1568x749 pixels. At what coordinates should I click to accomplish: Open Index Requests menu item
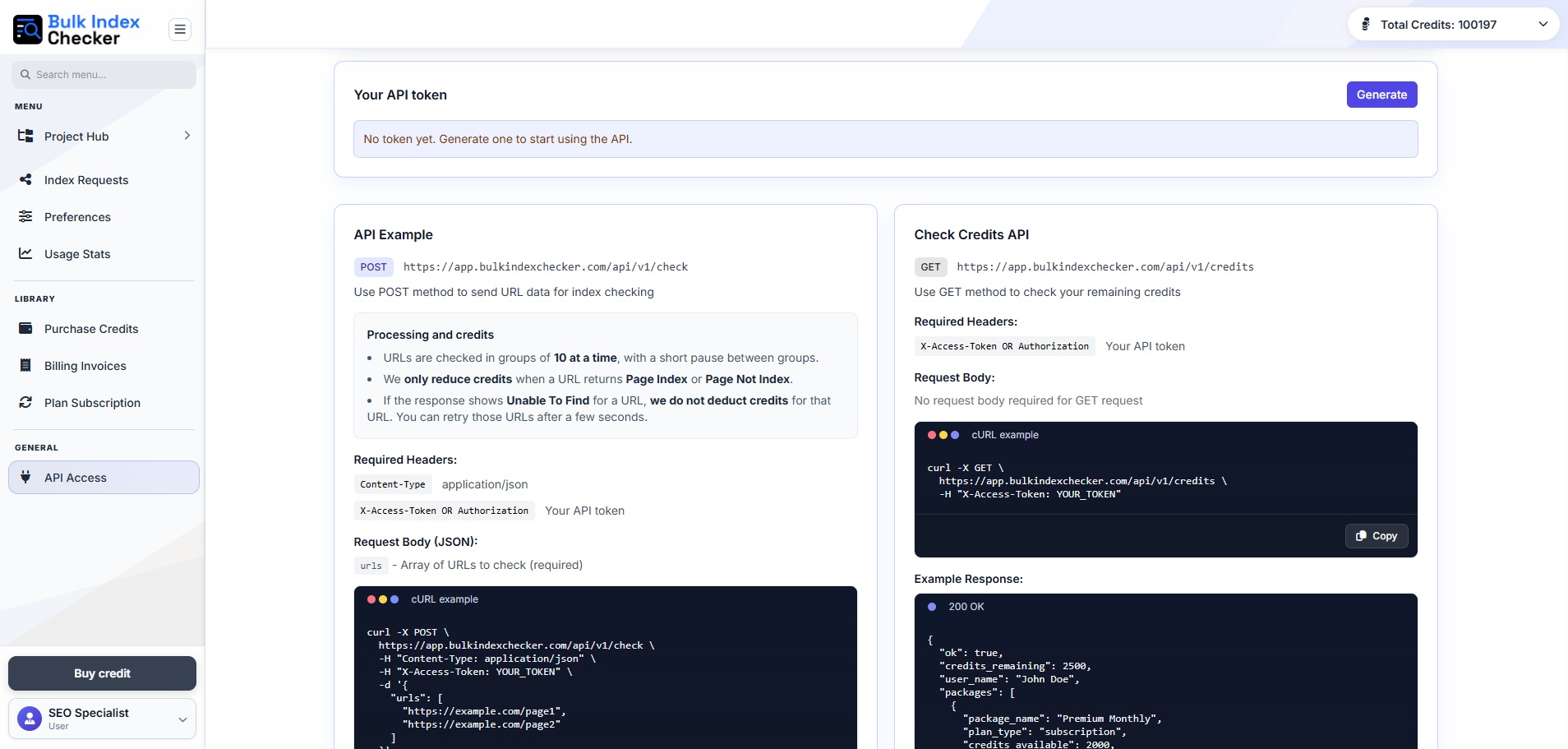click(104, 180)
